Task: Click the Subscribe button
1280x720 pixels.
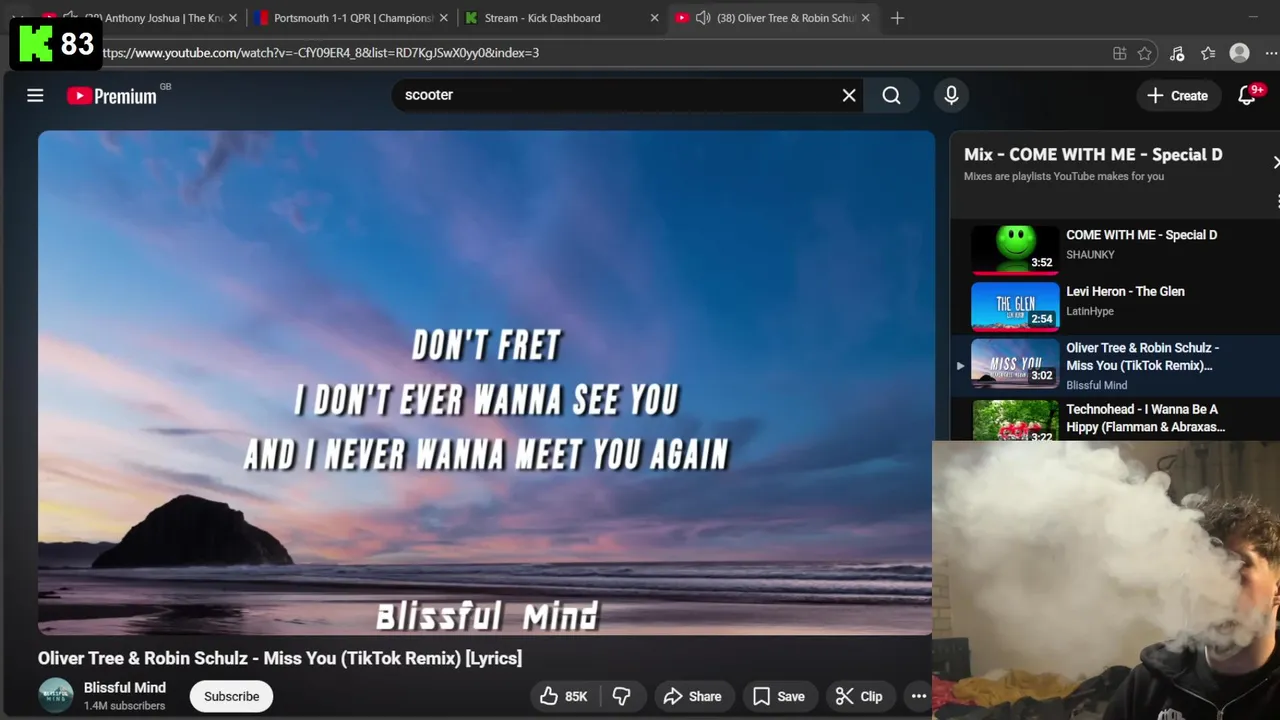Action: coord(231,696)
